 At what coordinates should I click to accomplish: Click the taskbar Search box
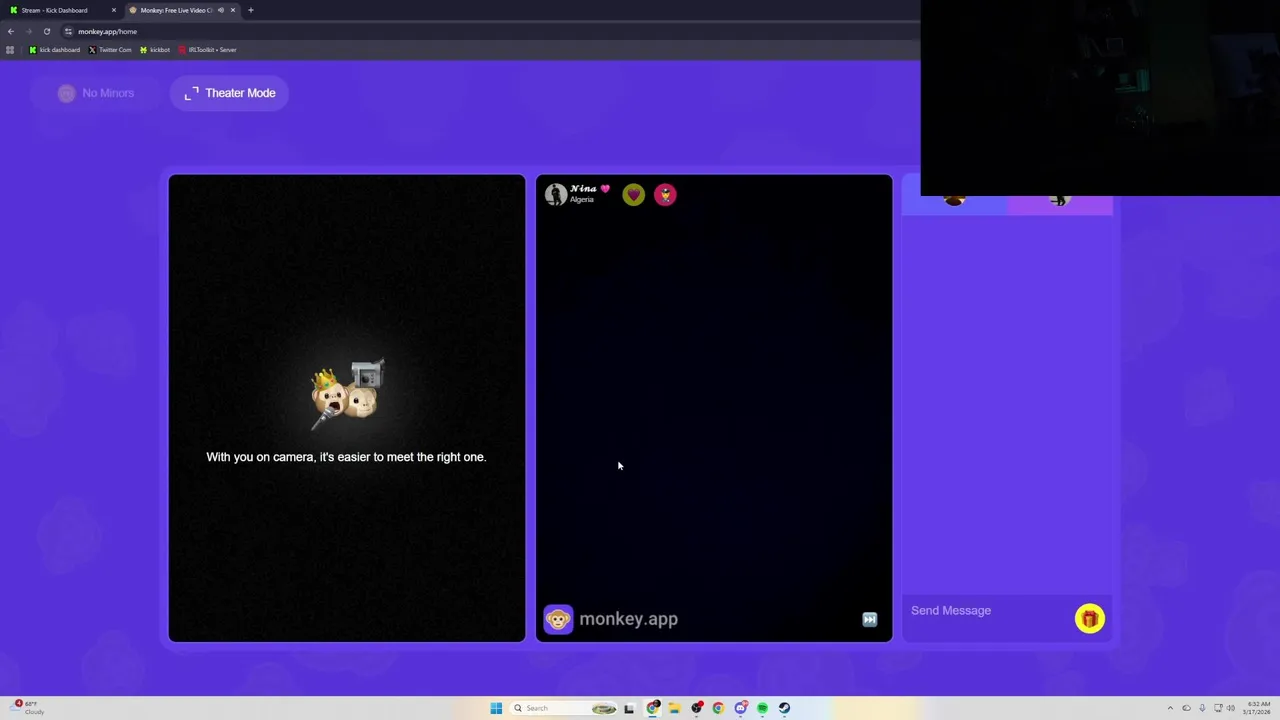coord(563,708)
